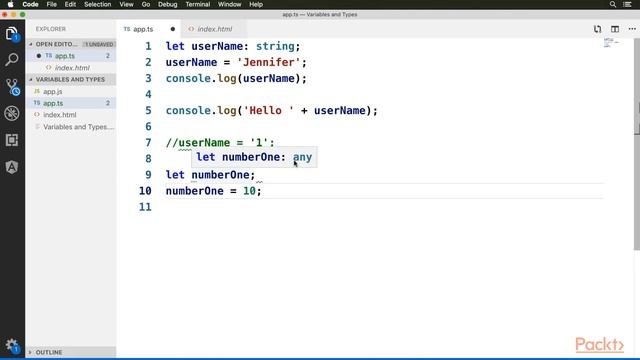Open the Variables and Types file in tree
The height and width of the screenshot is (360, 640).
point(71,127)
